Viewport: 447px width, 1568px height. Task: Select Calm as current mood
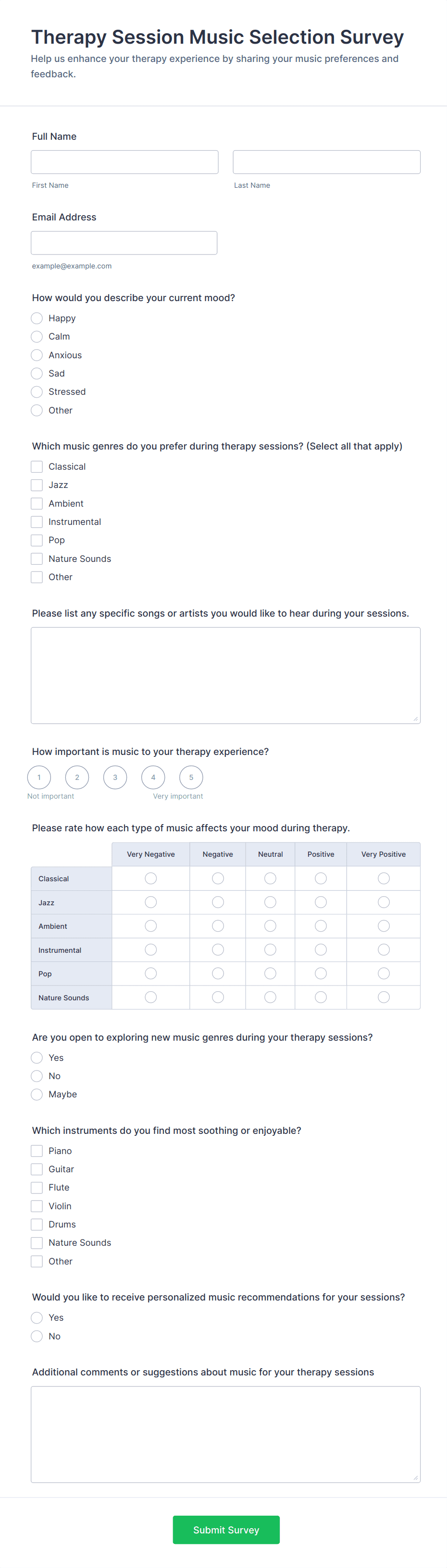point(37,337)
